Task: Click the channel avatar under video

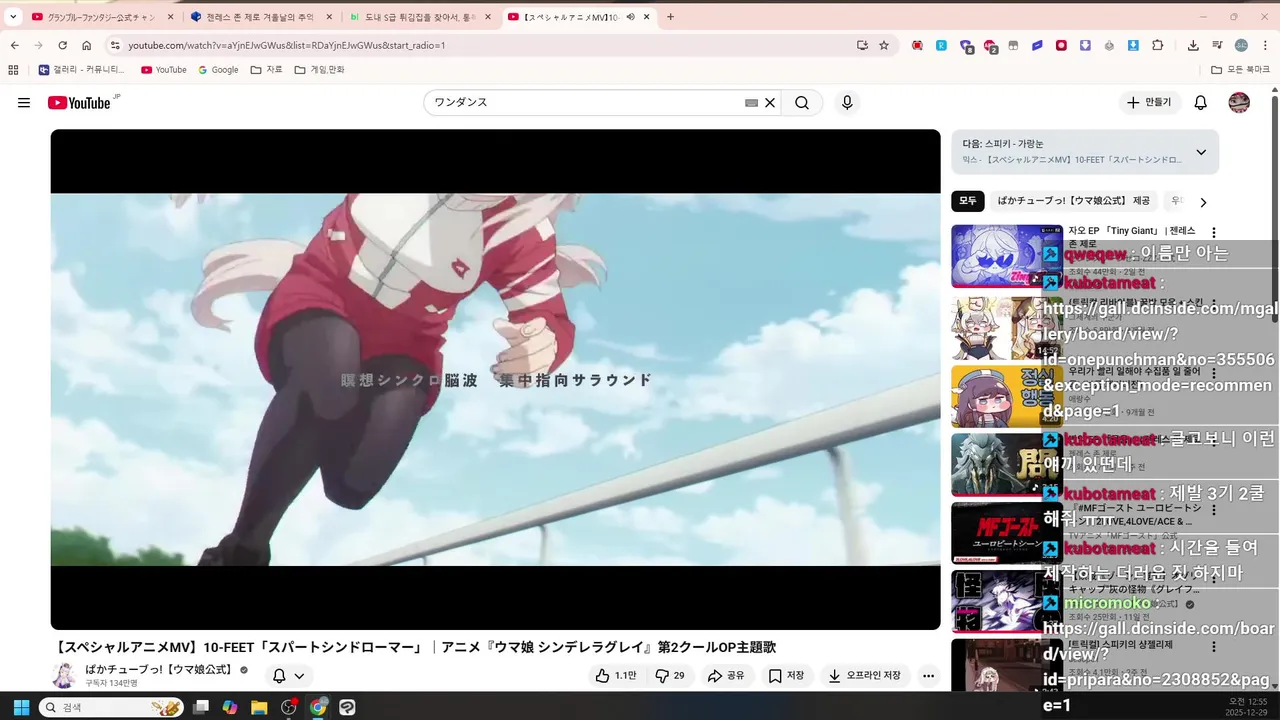Action: 64,675
